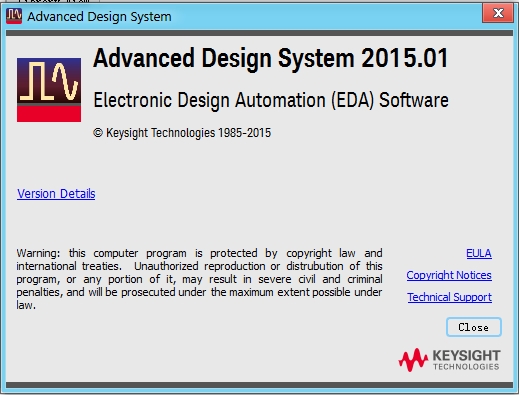The width and height of the screenshot is (519, 395).
Task: Click the '© Keysight Technologies 1985-2015' copyright line
Action: [x=182, y=133]
